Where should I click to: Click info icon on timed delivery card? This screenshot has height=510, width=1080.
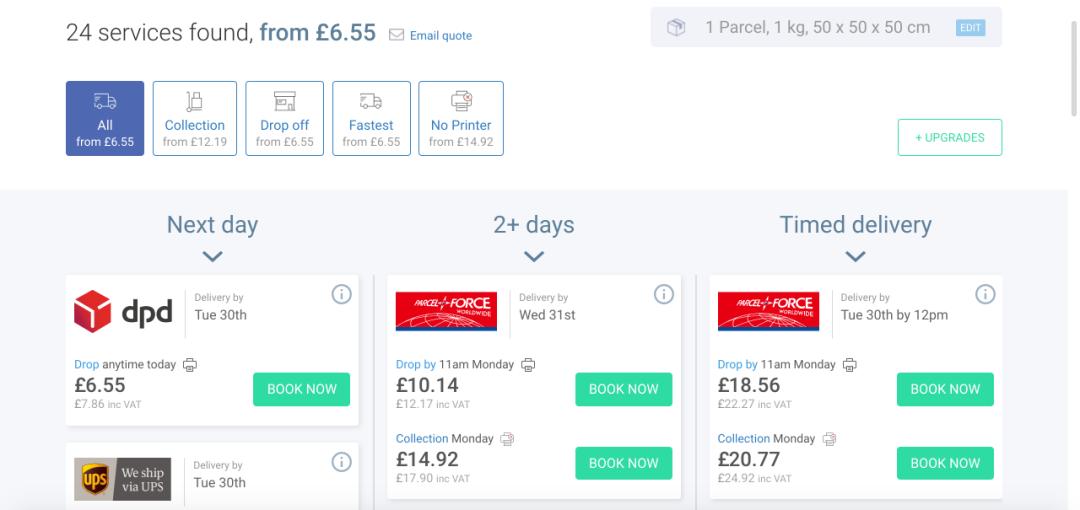985,294
